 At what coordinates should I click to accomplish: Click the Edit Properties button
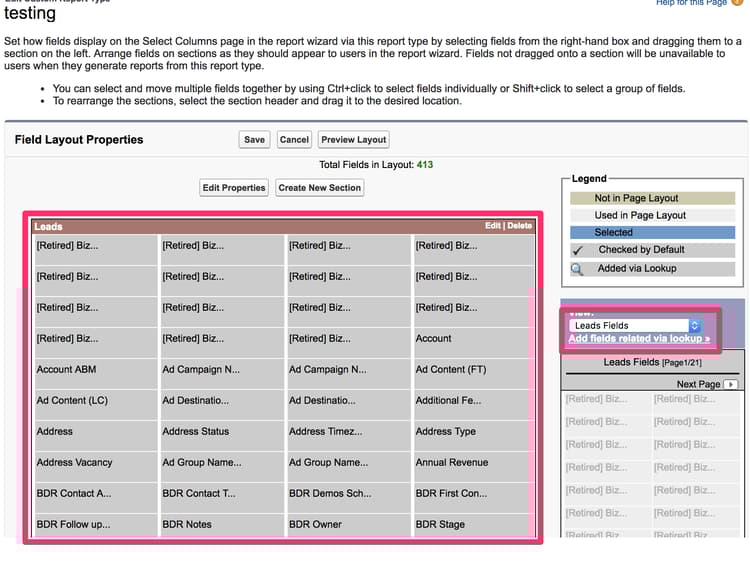pyautogui.click(x=234, y=187)
